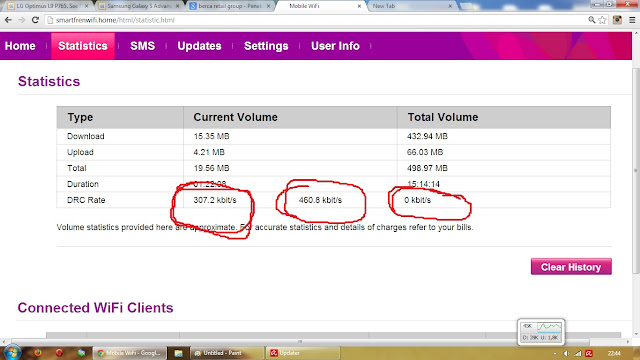Switch to the Untitled - Paint window
This screenshot has height=360, width=640.
pos(227,353)
